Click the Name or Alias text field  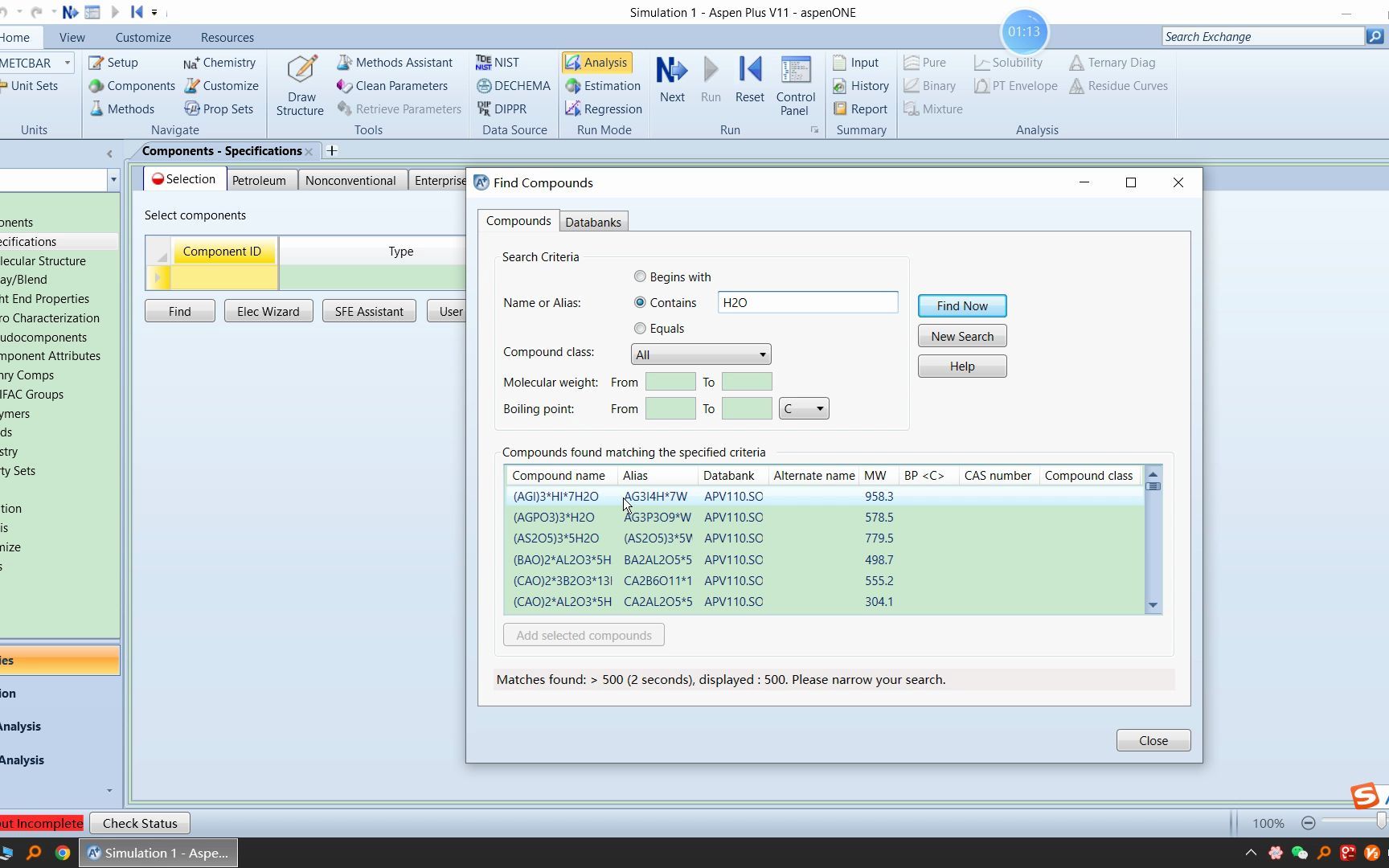[x=808, y=302]
